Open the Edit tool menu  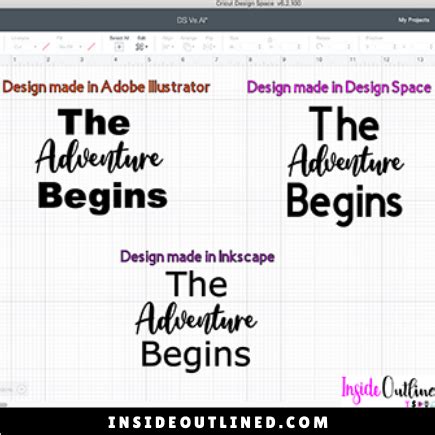click(141, 47)
